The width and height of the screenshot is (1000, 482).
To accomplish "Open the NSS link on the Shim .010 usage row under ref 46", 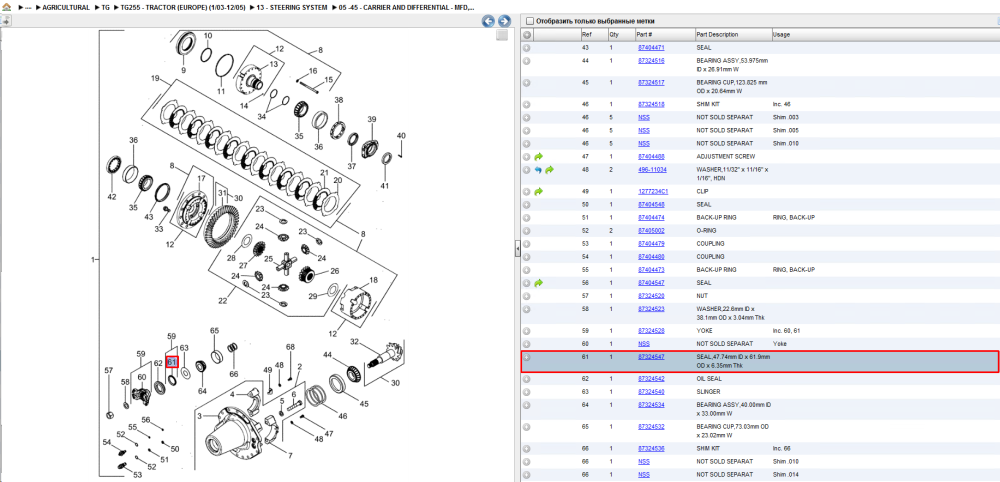I will pyautogui.click(x=643, y=143).
